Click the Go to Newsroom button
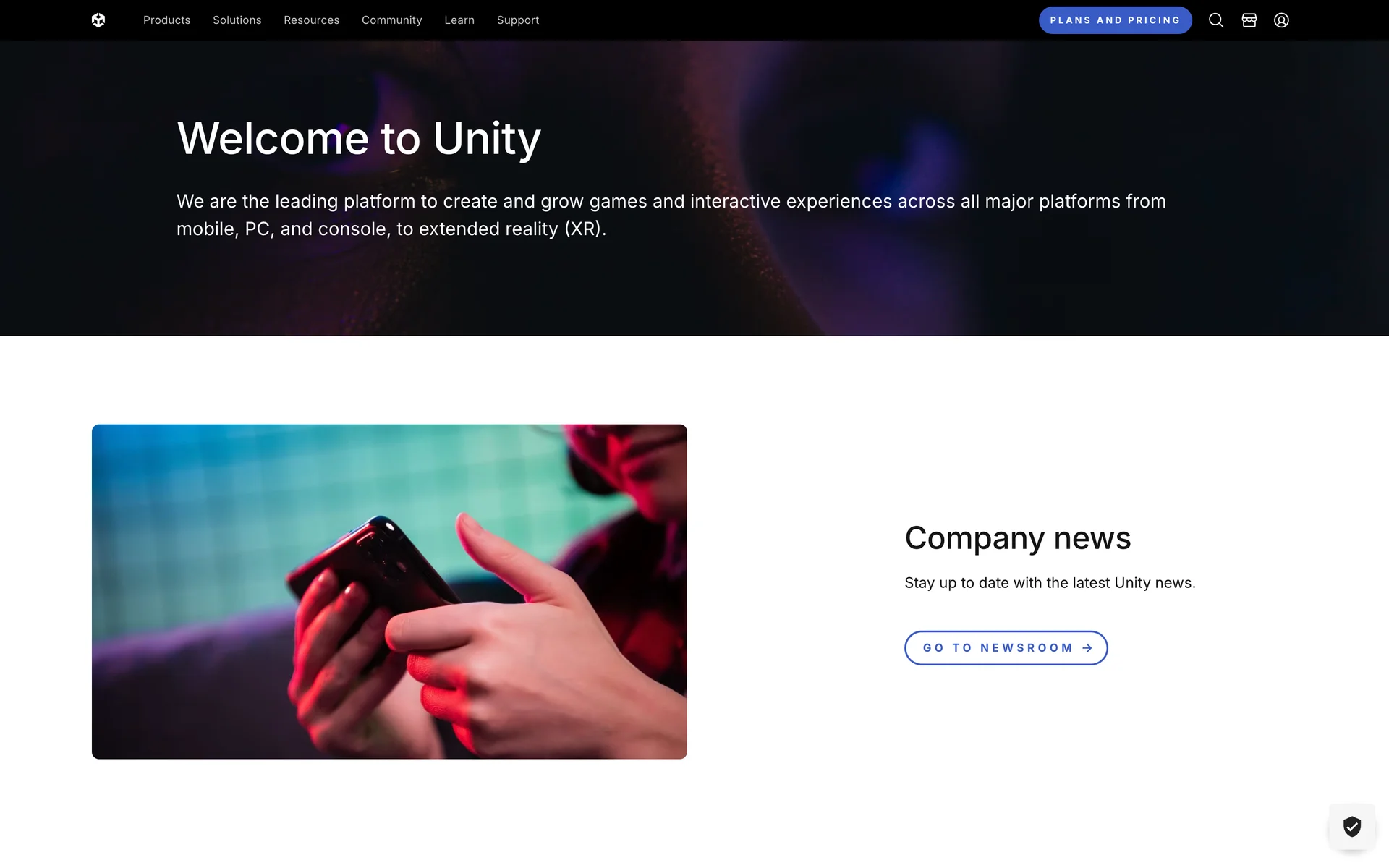The image size is (1389, 868). [1006, 648]
